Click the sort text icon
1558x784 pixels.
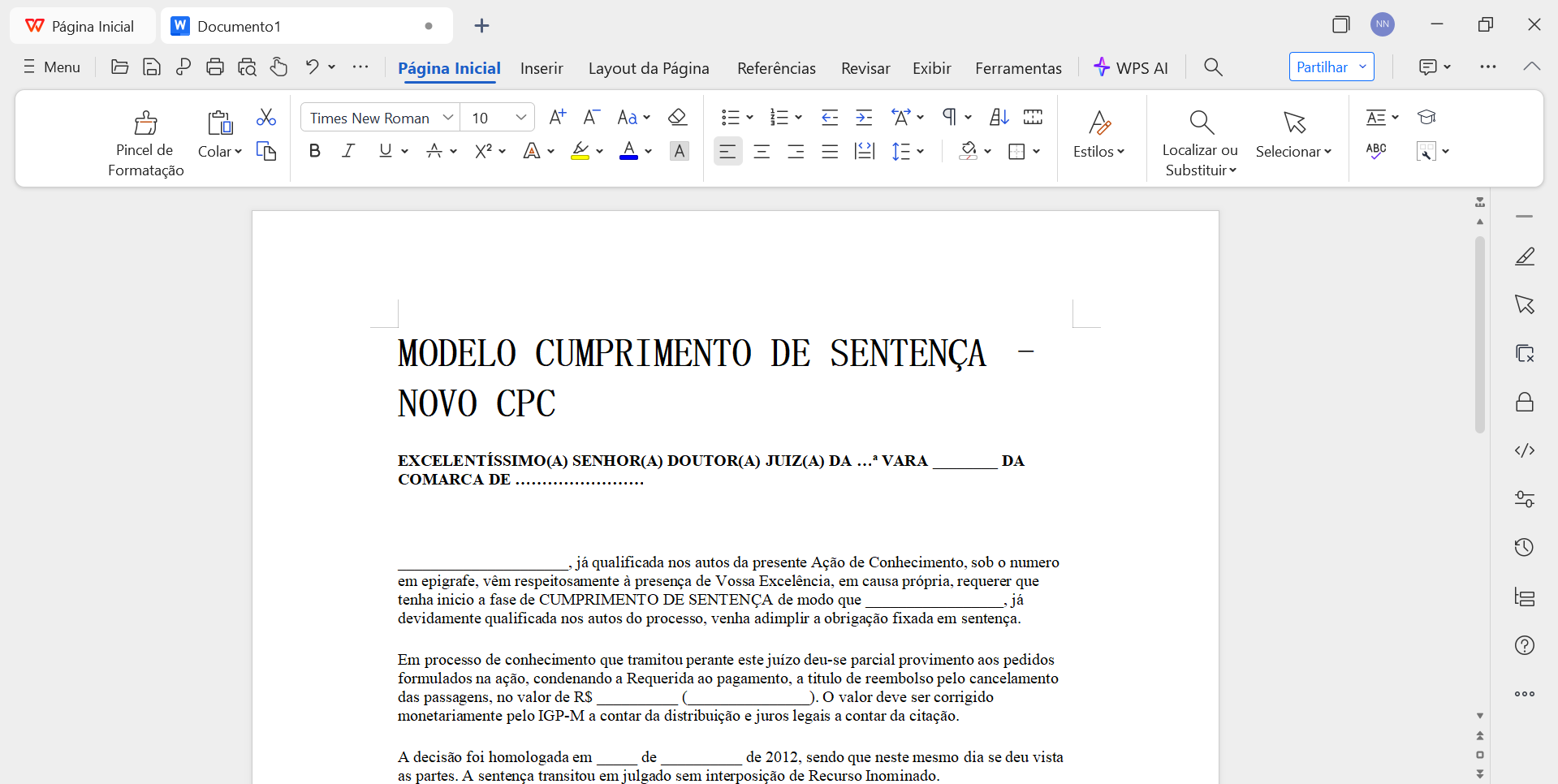(998, 117)
